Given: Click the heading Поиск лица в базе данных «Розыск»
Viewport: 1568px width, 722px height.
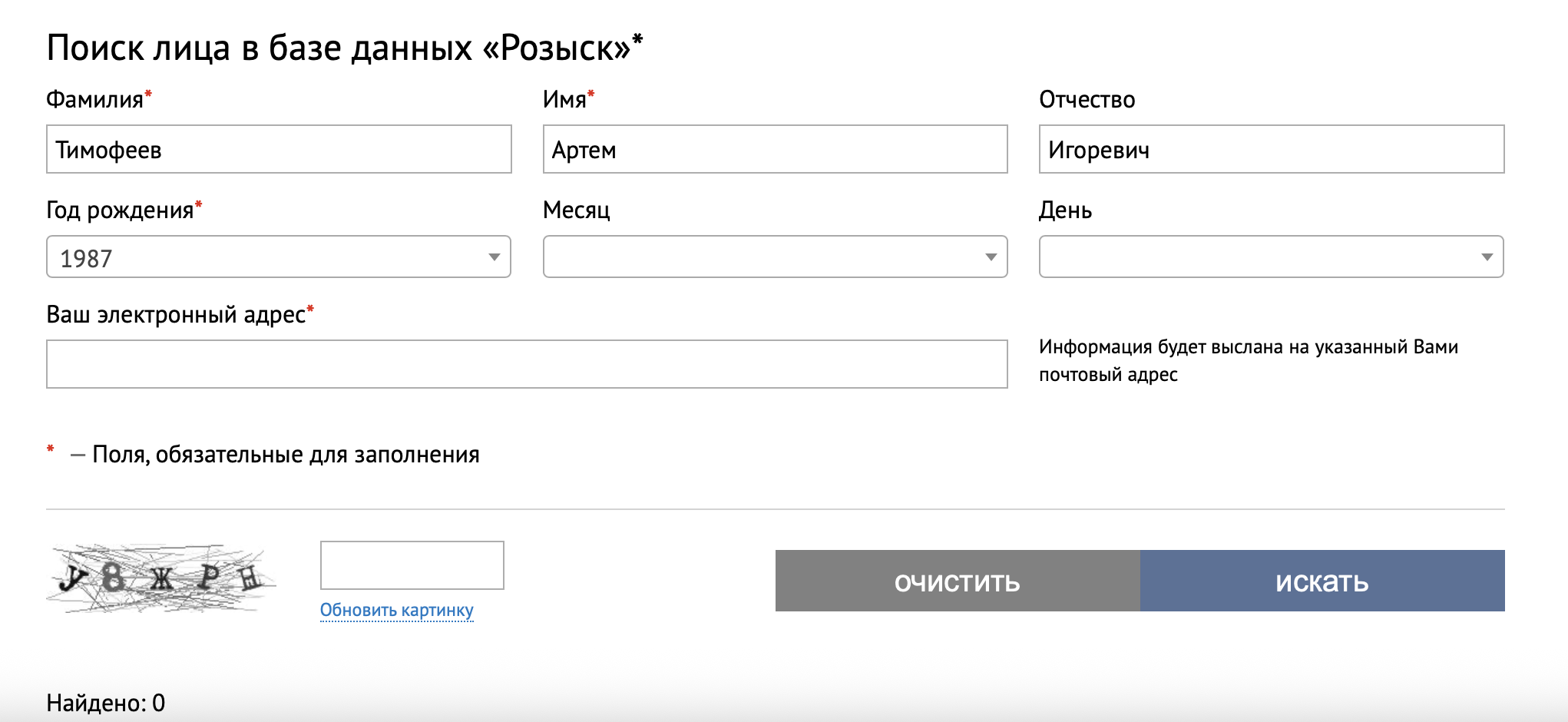Looking at the screenshot, I should 344,48.
